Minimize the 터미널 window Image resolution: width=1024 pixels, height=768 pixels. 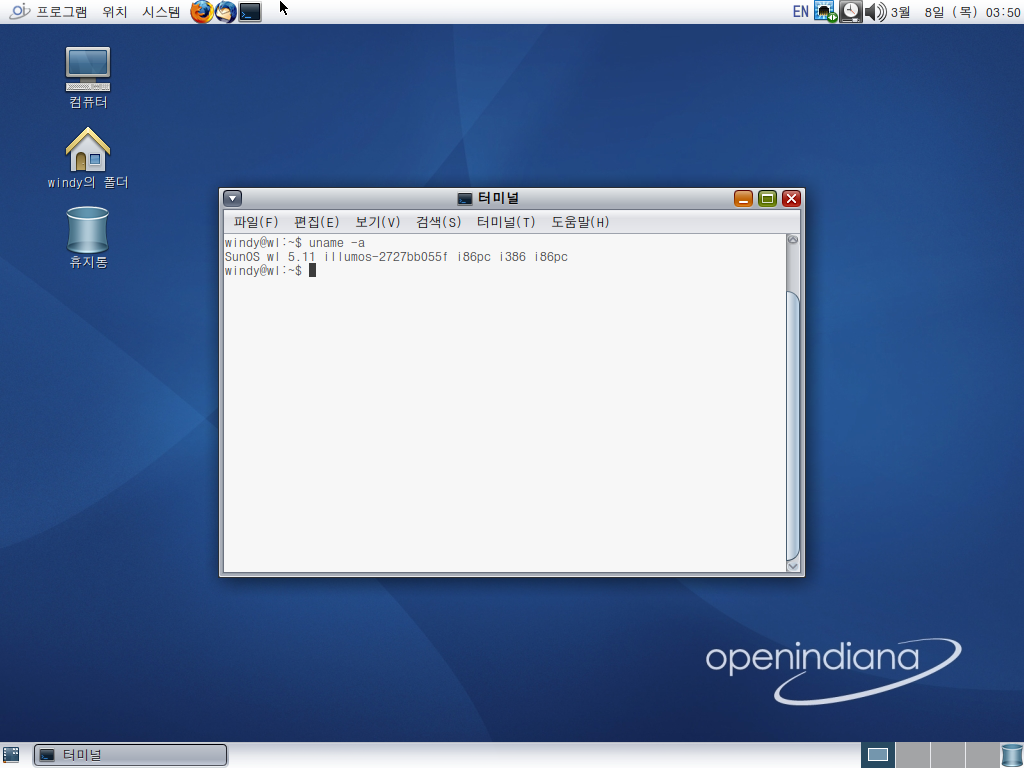tap(743, 199)
